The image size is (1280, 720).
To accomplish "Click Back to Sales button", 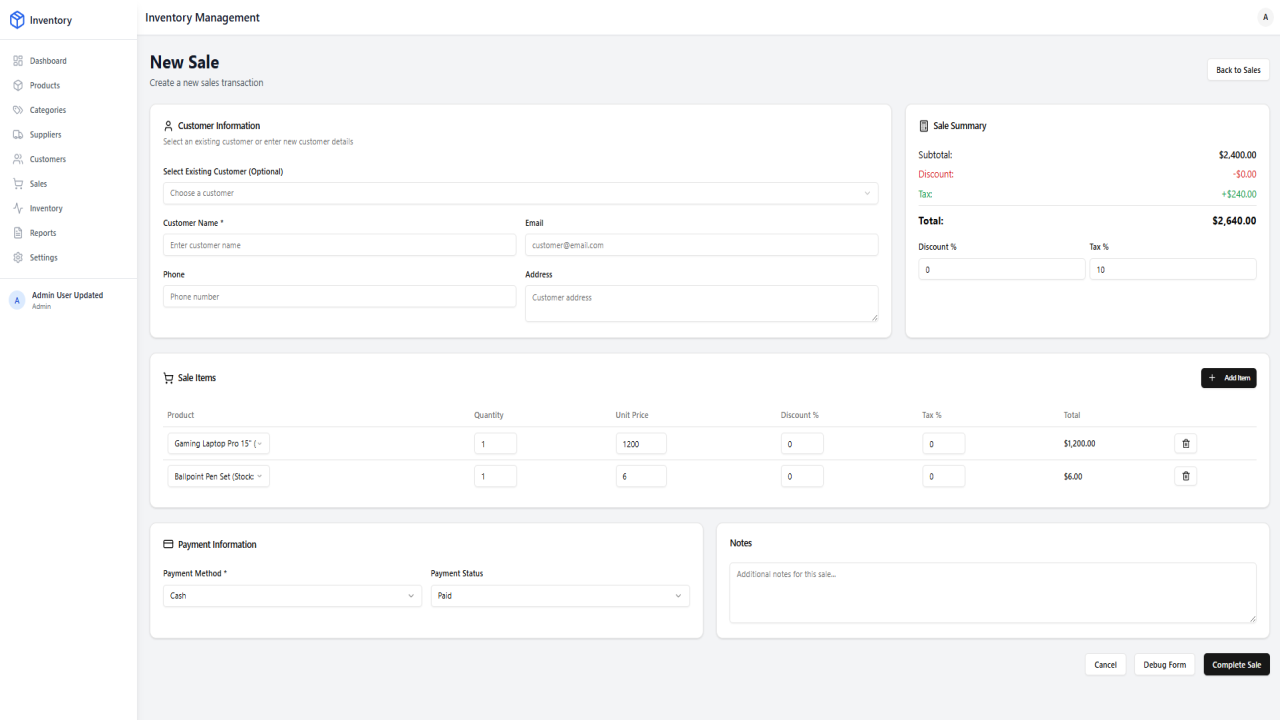I will [1238, 70].
